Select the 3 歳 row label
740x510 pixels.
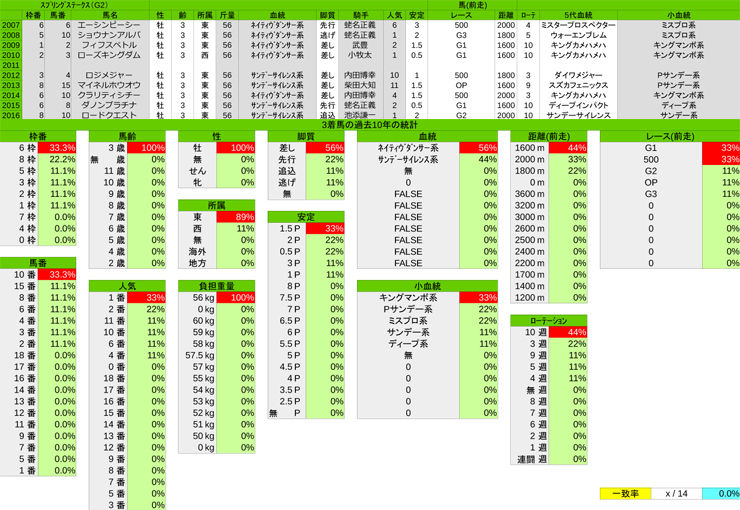(108, 148)
